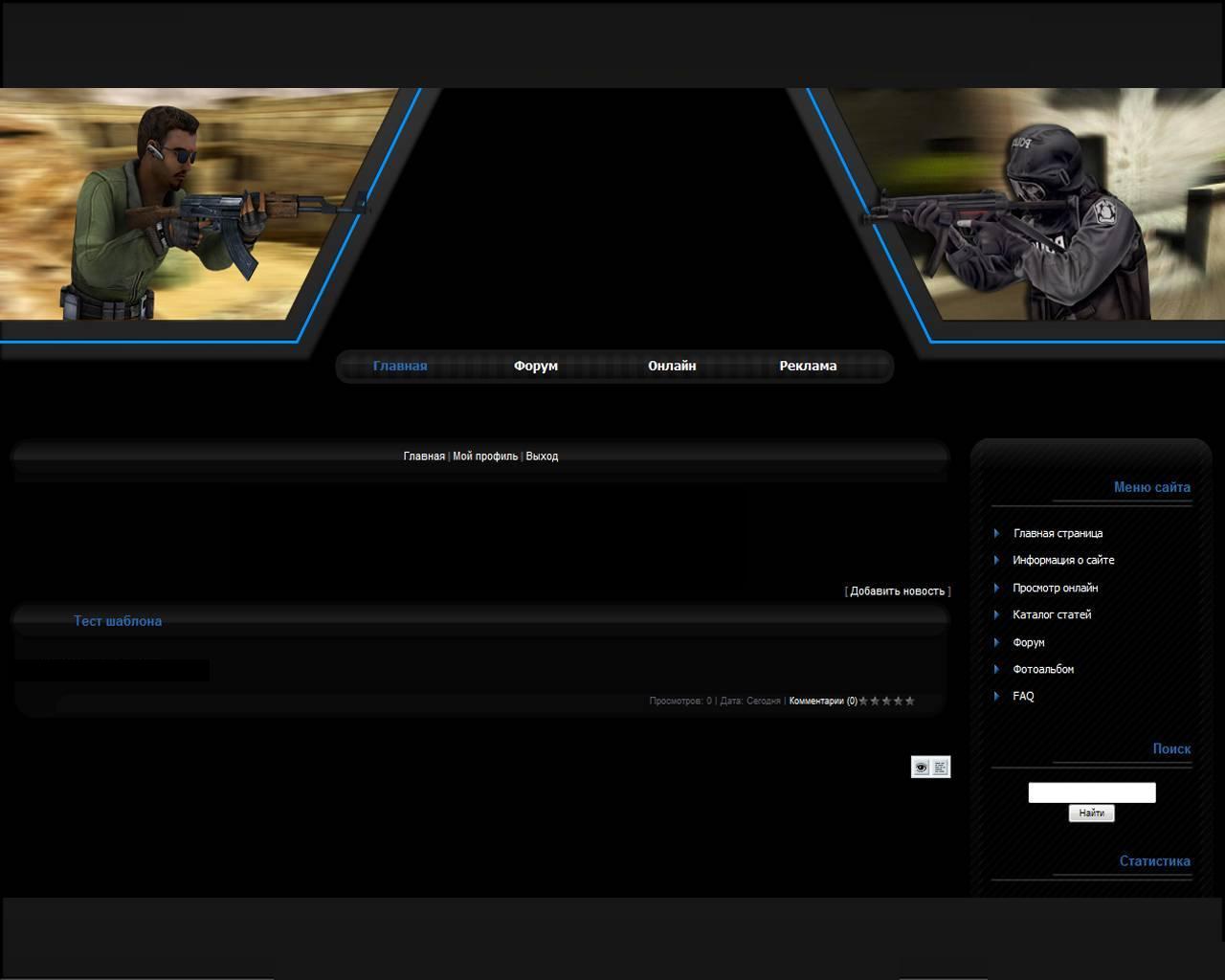Rate the post with the fifth star
This screenshot has height=980, width=1225.
tap(909, 702)
